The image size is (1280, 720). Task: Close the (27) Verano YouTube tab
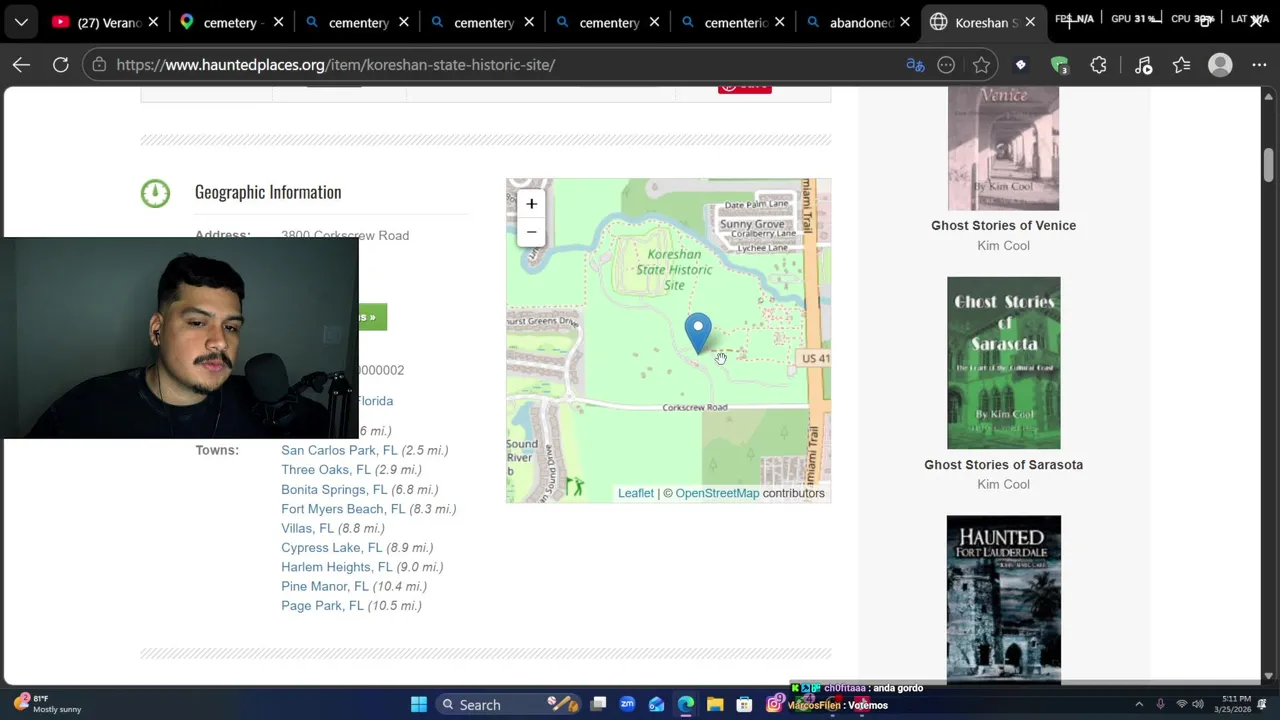(153, 22)
